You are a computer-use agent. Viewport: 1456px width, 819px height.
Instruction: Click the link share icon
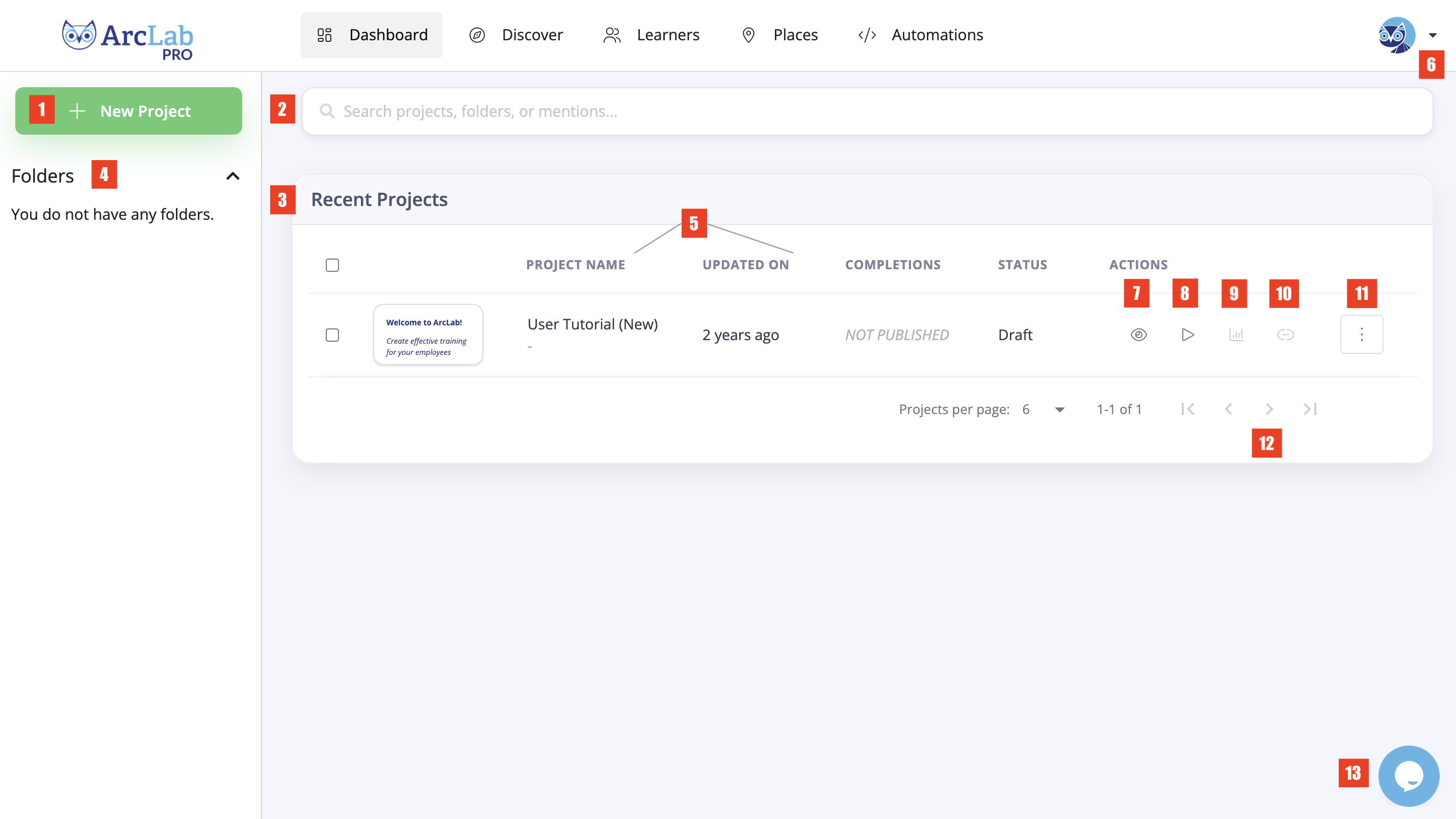[x=1285, y=335]
